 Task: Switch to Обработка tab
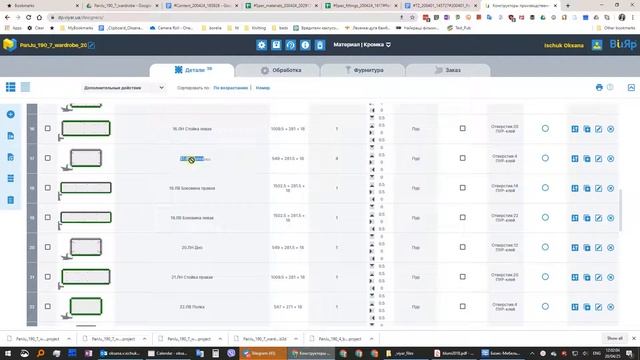coord(278,70)
